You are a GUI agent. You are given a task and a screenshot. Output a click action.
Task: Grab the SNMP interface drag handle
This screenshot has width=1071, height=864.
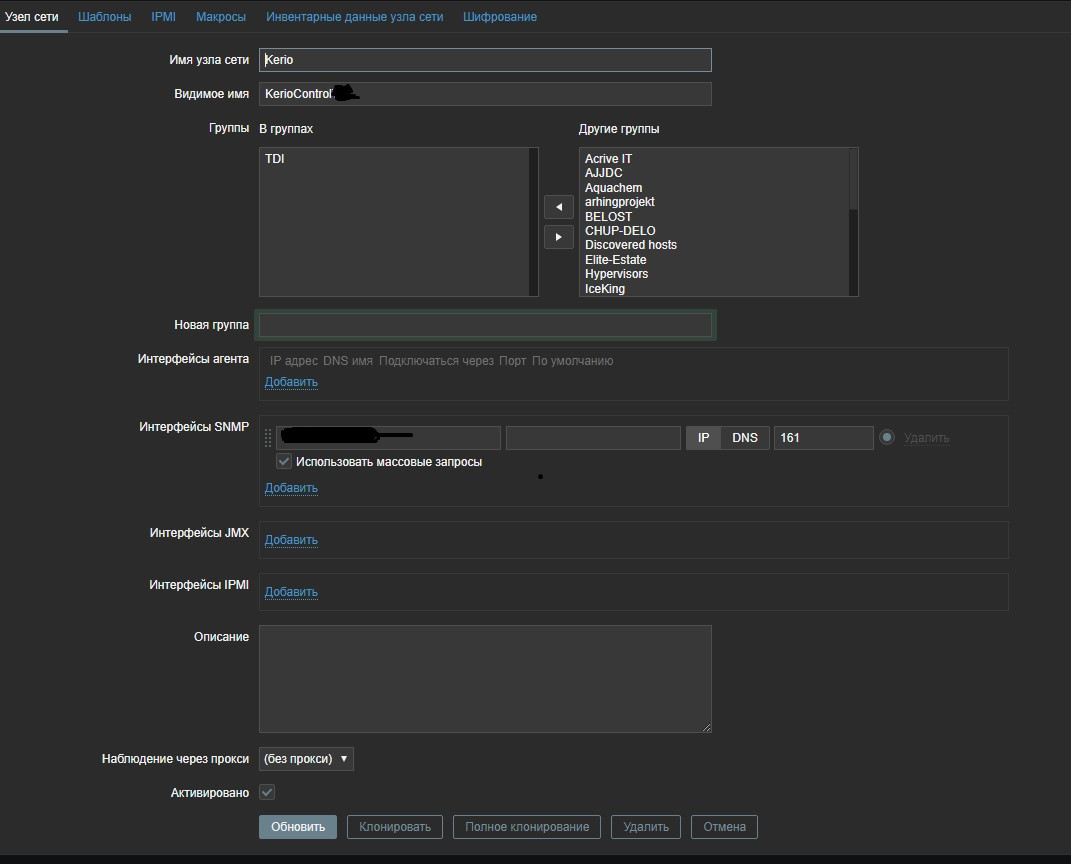tap(268, 438)
